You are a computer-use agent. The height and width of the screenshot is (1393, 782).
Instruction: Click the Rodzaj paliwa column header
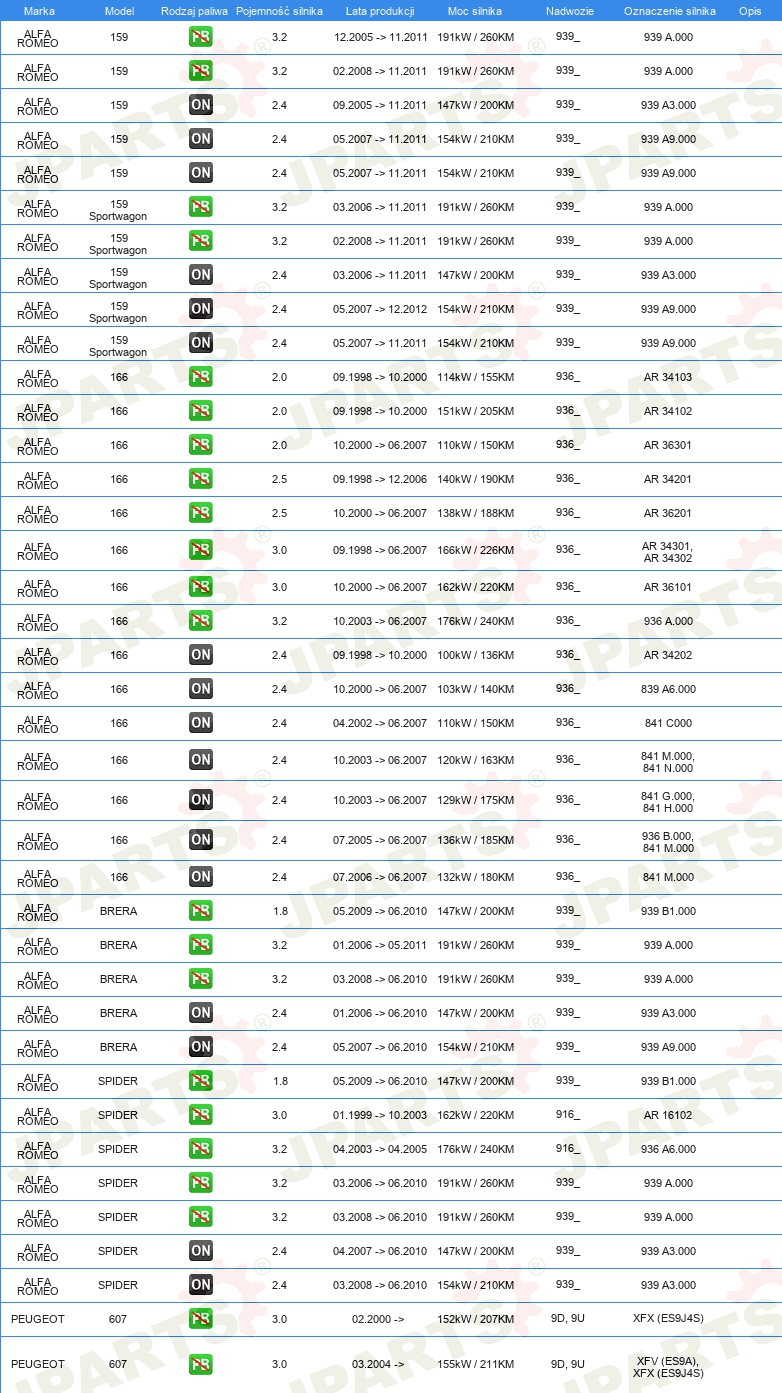coord(194,10)
